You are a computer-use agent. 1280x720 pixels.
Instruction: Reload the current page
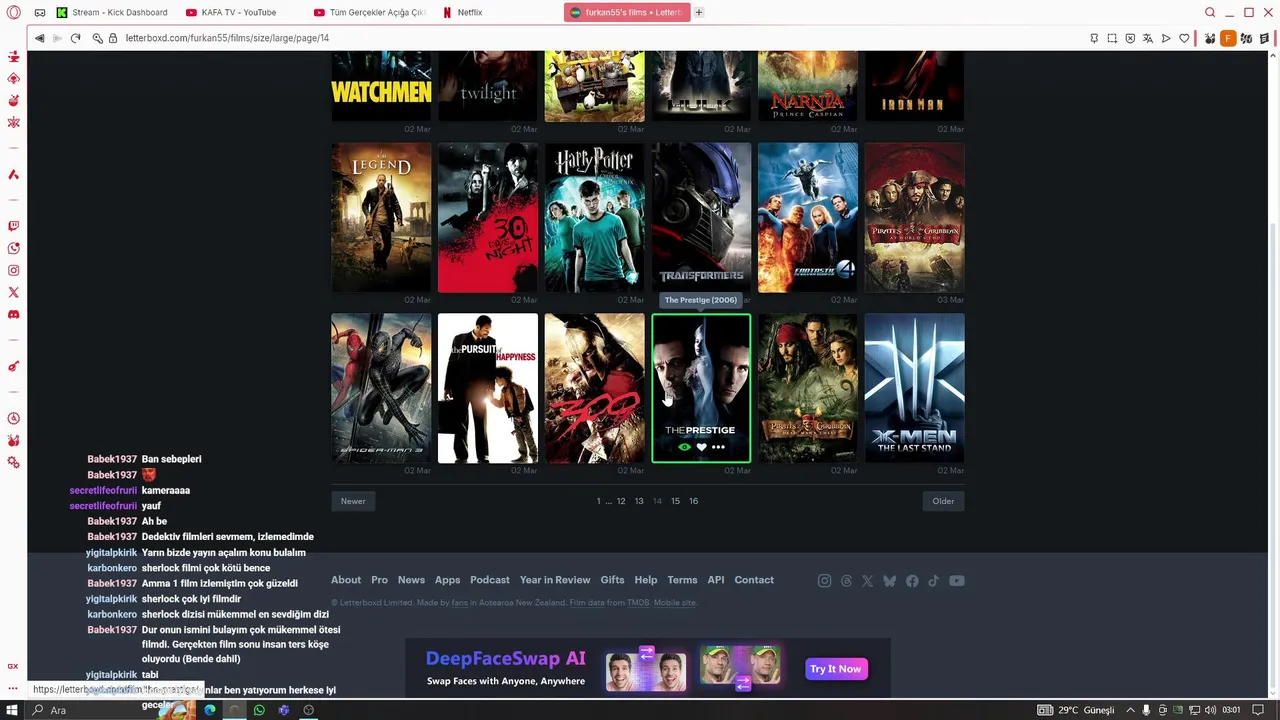point(75,38)
